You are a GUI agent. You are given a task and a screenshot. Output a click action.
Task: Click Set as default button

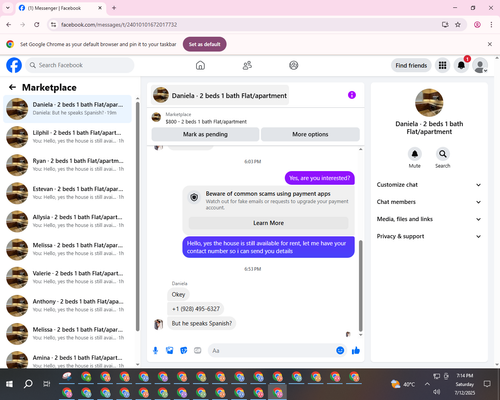click(x=205, y=44)
